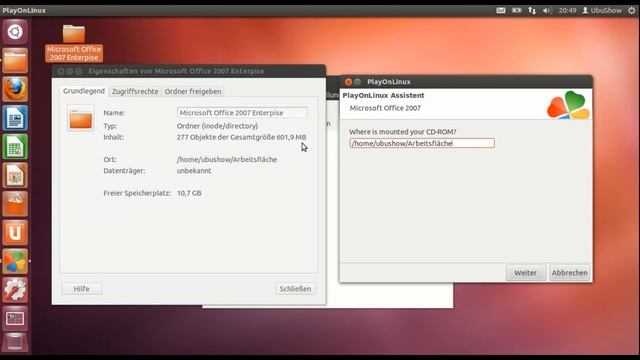Open the workspace switcher in launcher
Viewport: 640px width, 360px height.
point(15,319)
